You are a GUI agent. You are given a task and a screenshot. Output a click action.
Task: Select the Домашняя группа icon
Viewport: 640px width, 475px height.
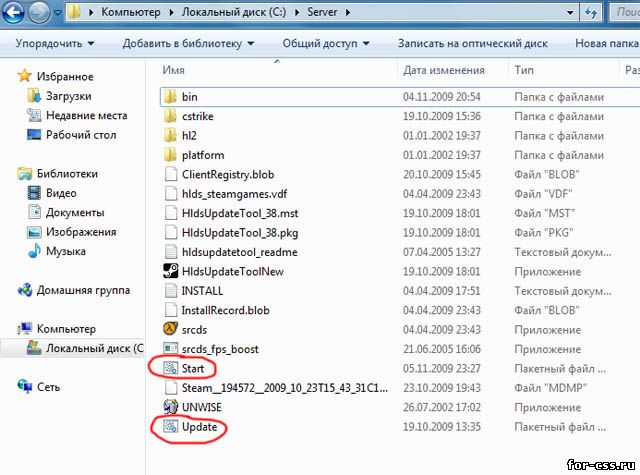pos(24,290)
